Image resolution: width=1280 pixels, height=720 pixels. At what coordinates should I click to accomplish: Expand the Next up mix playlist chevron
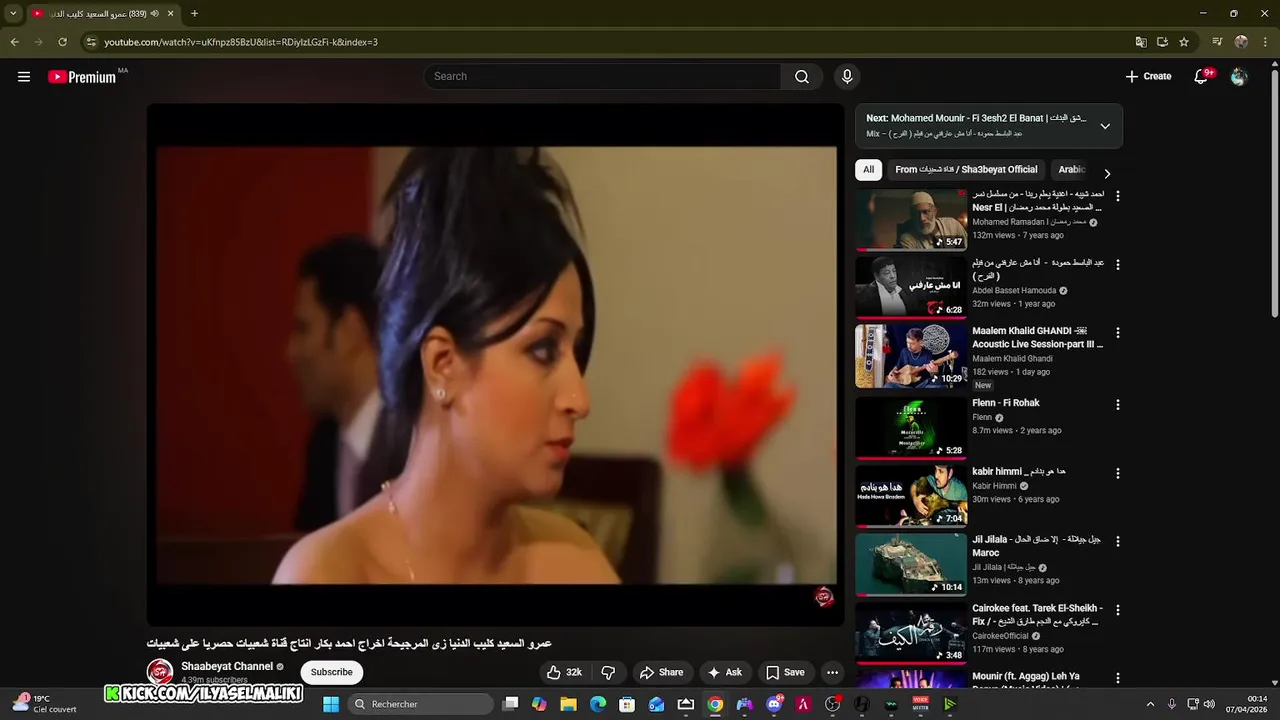[x=1105, y=126]
